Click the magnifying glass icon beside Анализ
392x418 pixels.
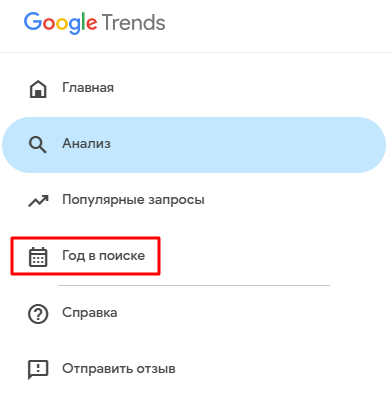pos(37,145)
